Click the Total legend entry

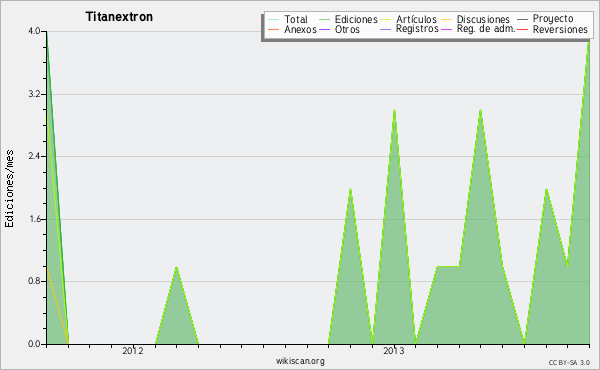[288, 19]
